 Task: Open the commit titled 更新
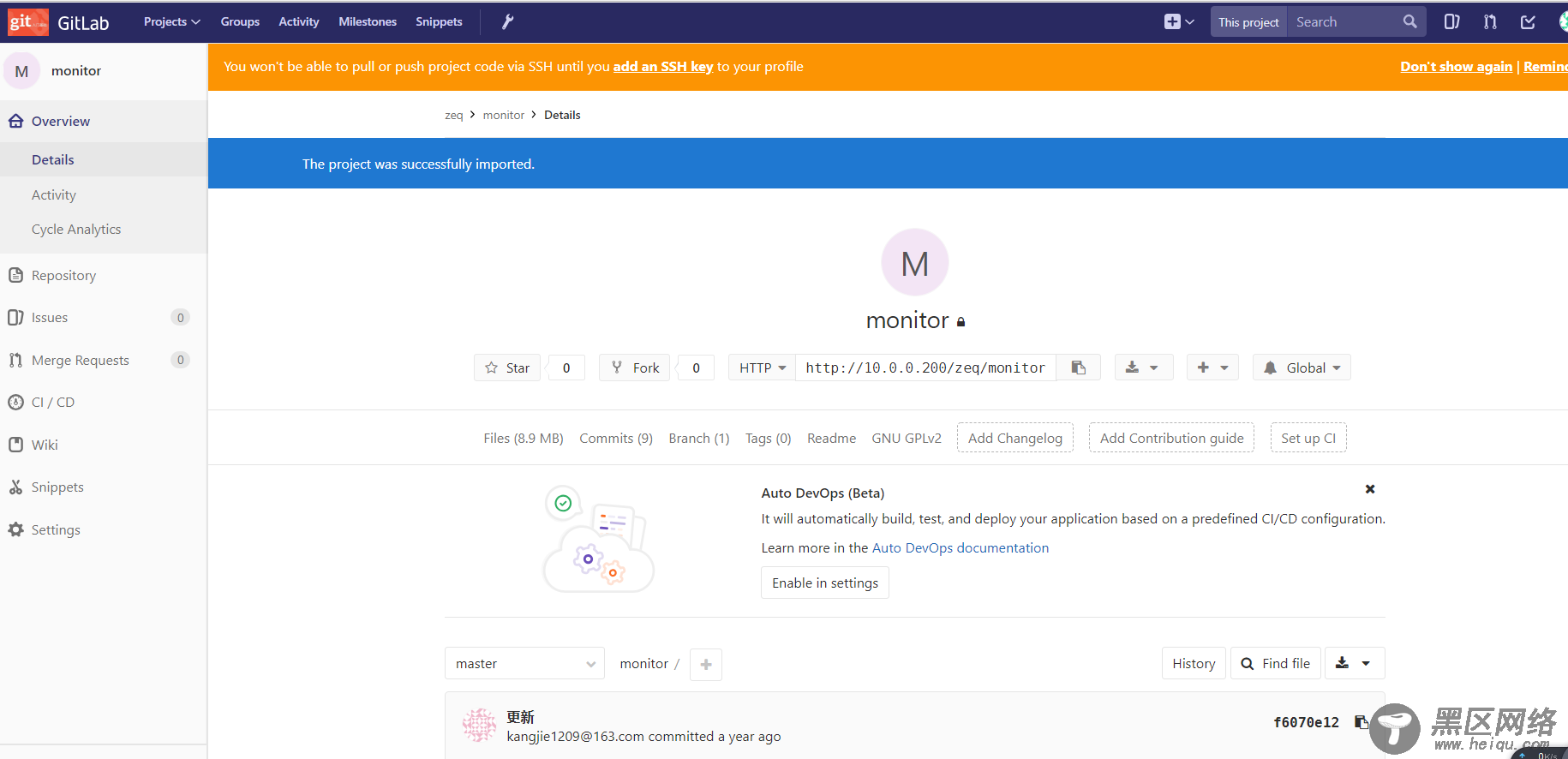tap(520, 717)
